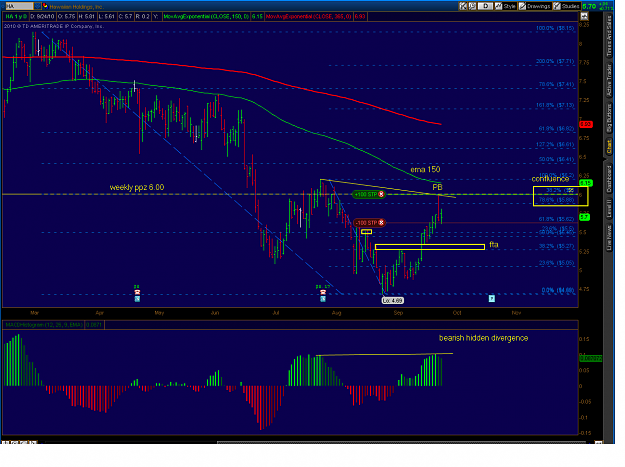Open the Drawings menu

pyautogui.click(x=535, y=6)
